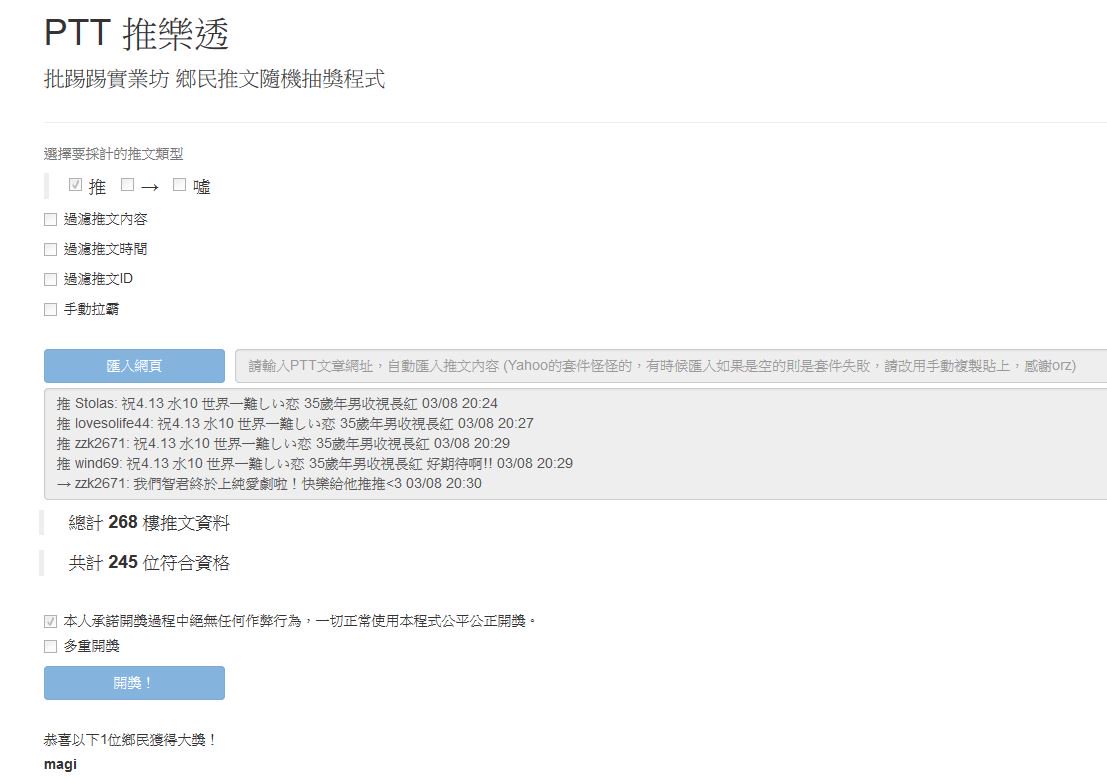Click the 開獎！ button

[134, 683]
